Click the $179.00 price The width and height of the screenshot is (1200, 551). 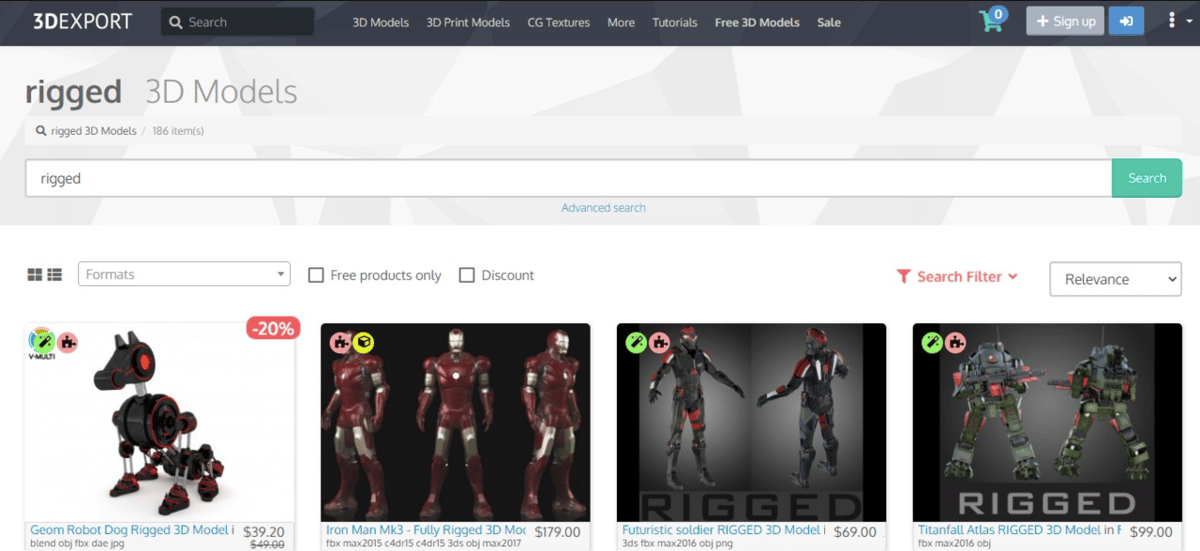click(558, 532)
